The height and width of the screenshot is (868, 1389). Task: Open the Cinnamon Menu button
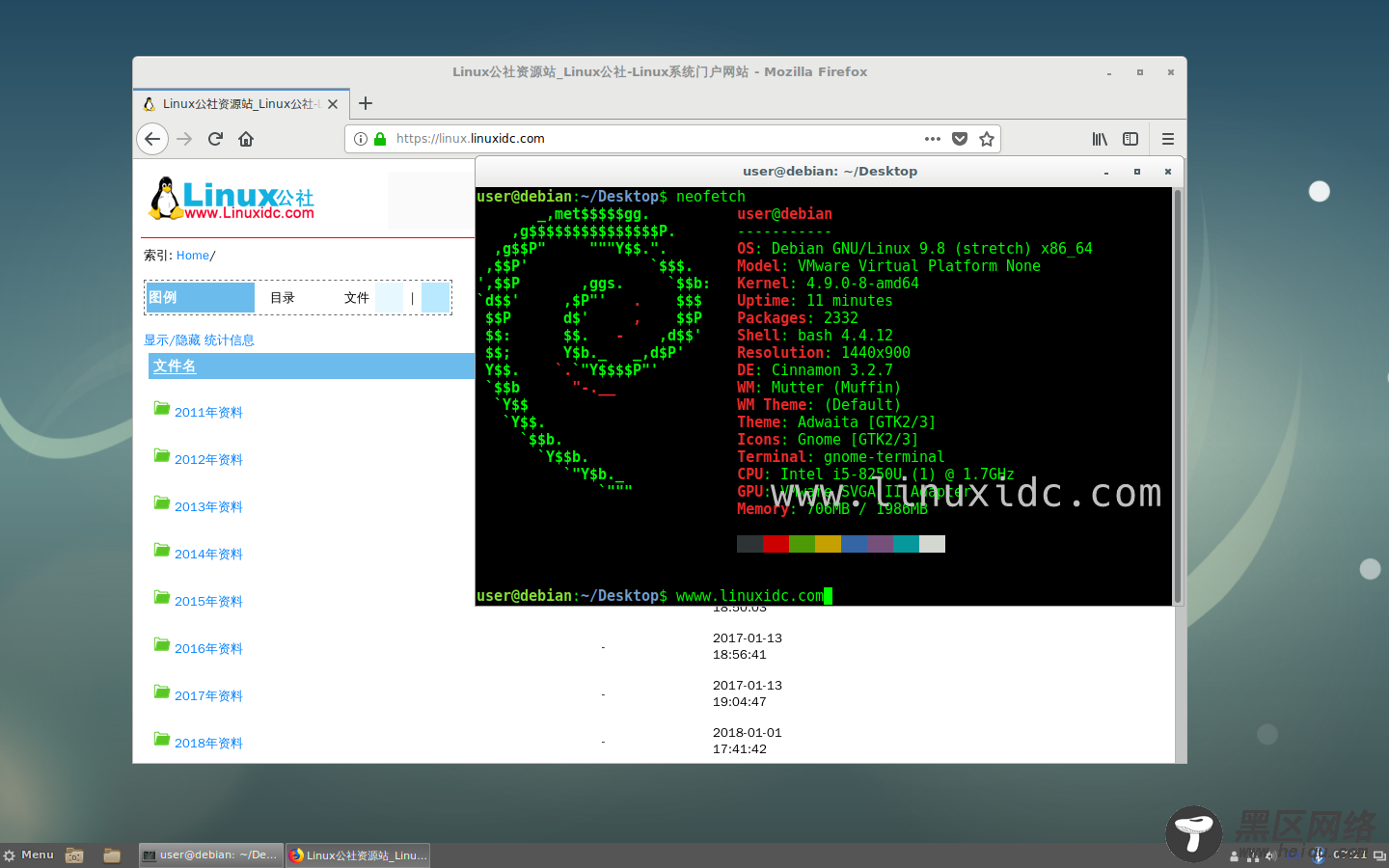coord(28,855)
